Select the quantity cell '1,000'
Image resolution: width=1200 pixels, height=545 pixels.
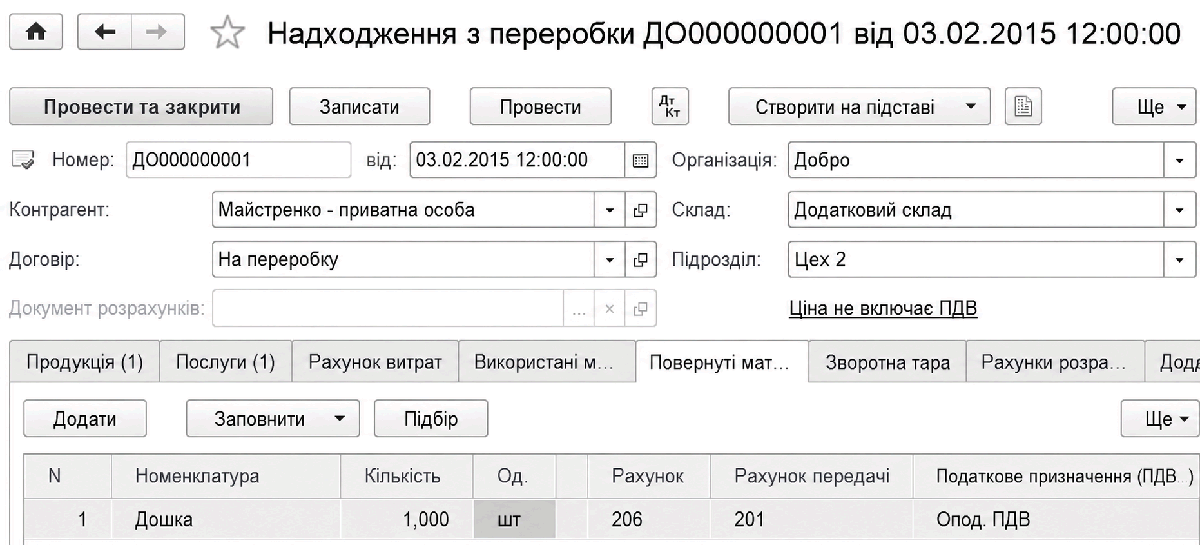405,520
